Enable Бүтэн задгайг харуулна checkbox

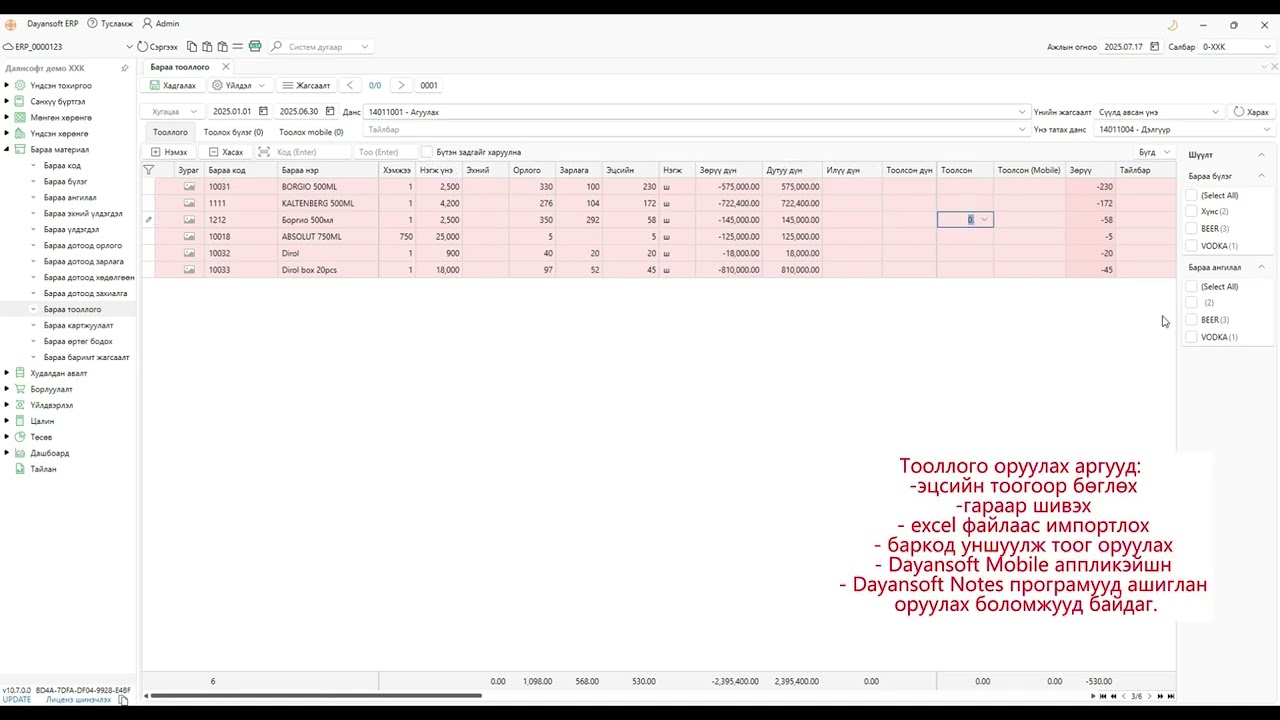point(427,152)
